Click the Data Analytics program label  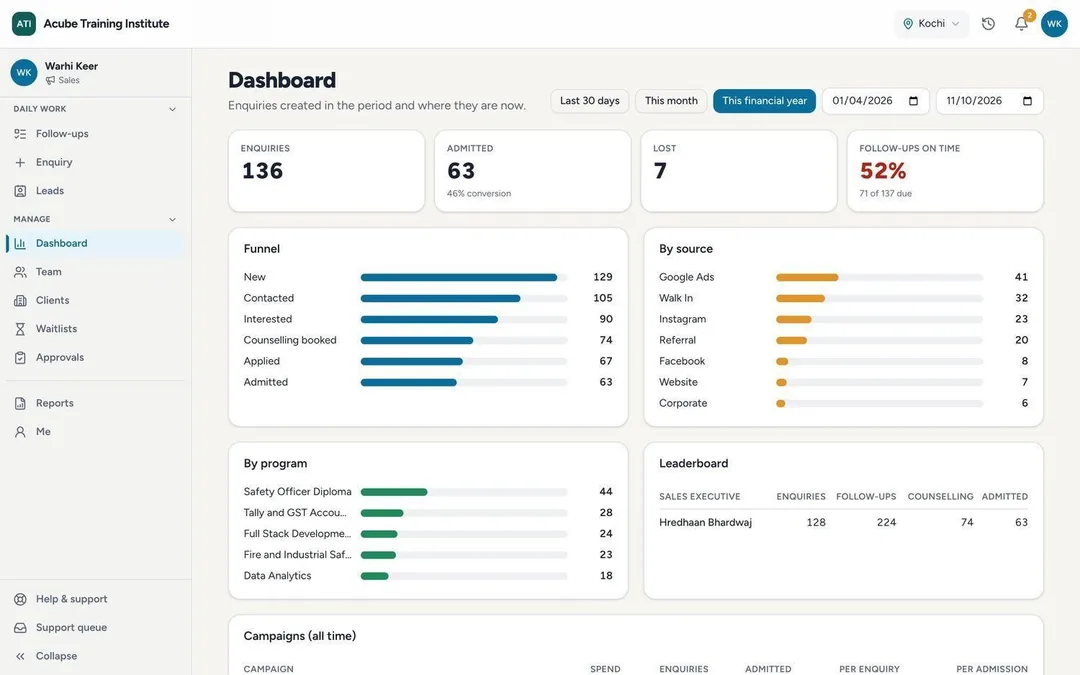point(277,576)
